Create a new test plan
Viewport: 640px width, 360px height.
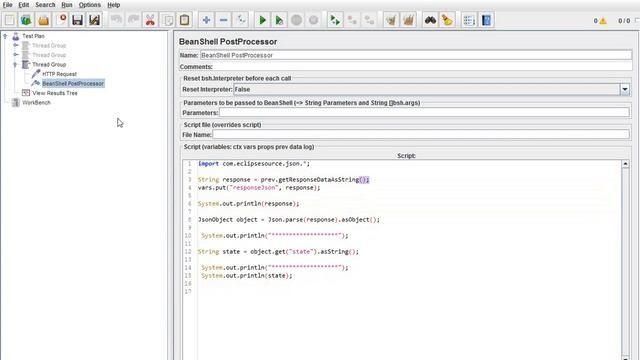(9, 20)
